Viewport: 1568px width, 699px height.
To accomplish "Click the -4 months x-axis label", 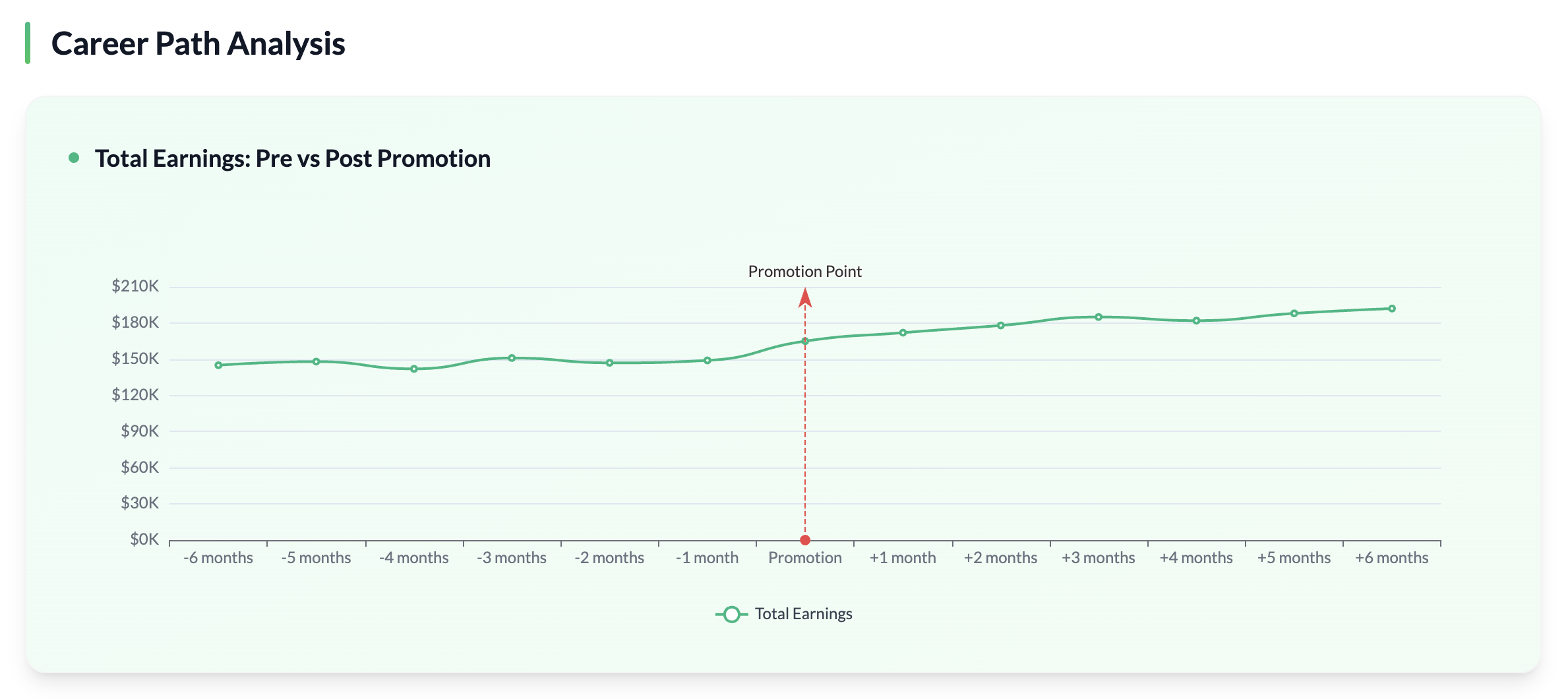I will click(414, 558).
